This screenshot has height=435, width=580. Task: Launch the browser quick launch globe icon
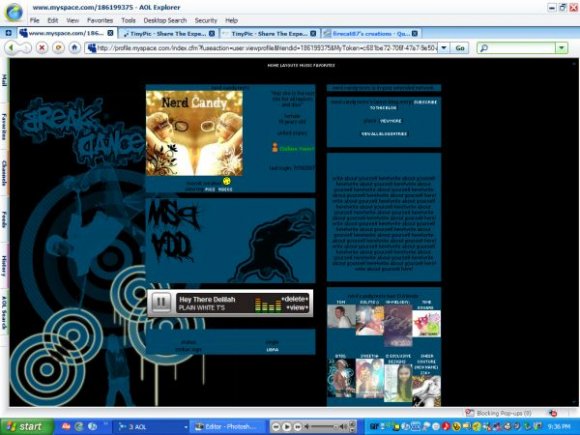pos(79,426)
